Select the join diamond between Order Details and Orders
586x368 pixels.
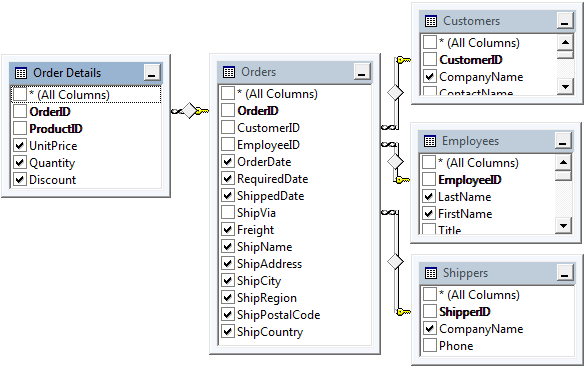pos(189,111)
